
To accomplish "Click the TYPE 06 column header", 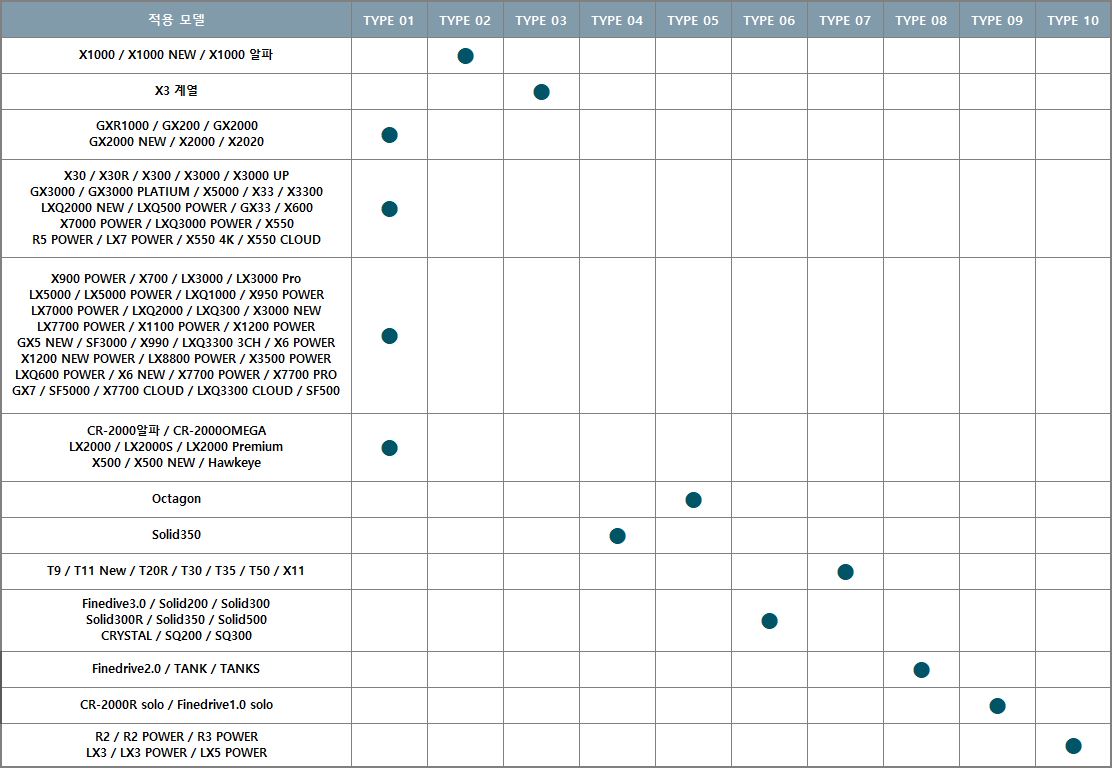I will click(x=769, y=20).
